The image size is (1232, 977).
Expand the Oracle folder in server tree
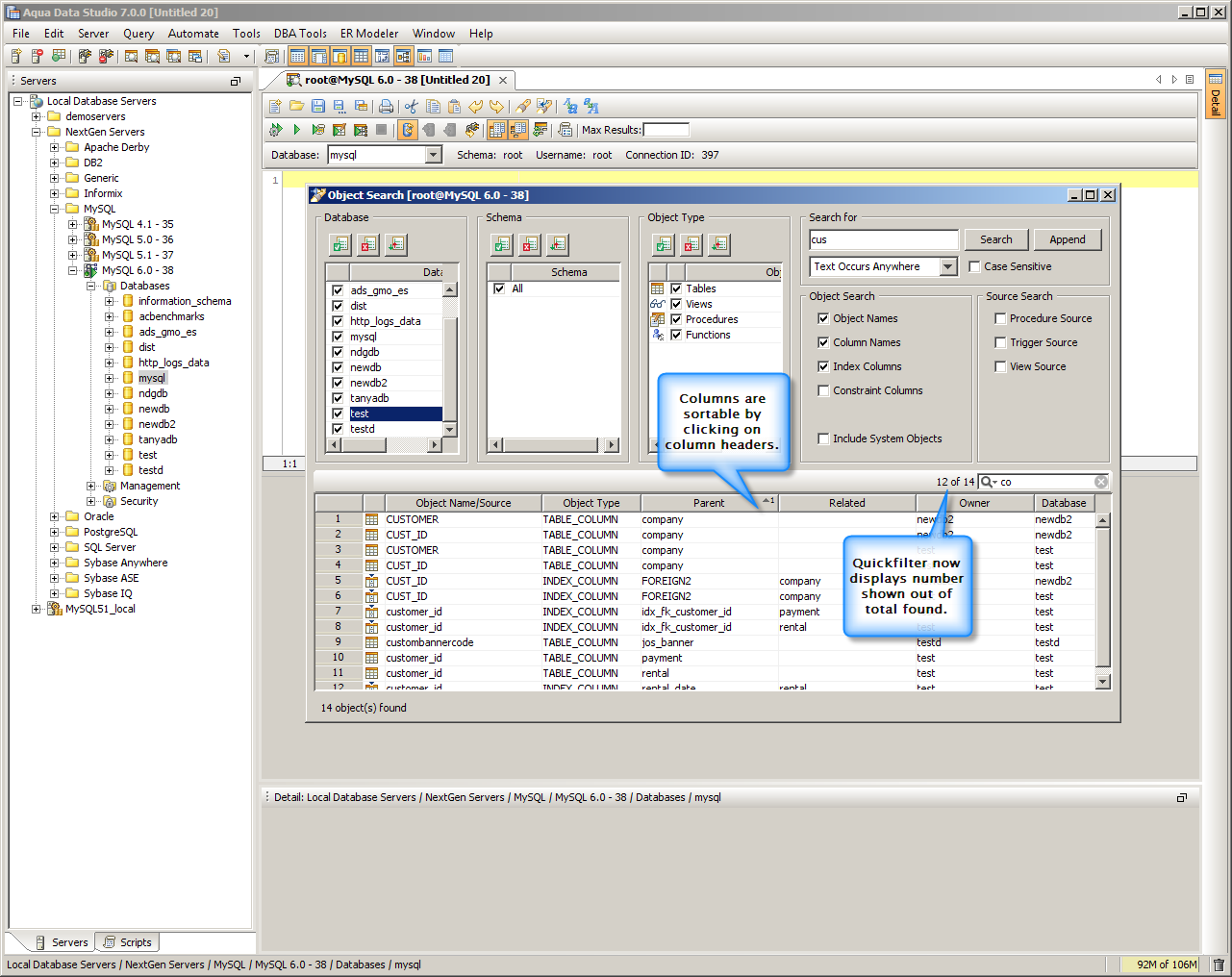pos(55,516)
